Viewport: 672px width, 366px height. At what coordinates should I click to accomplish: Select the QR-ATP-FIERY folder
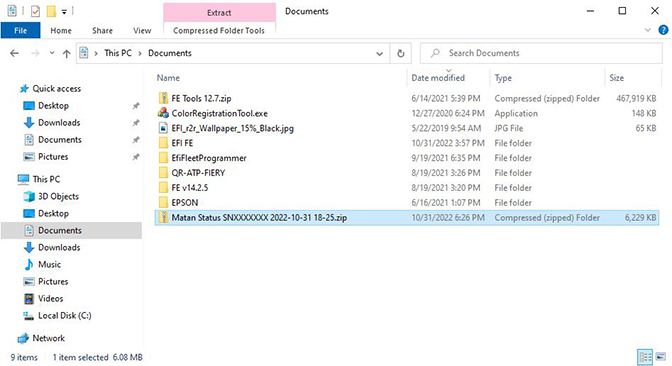coord(198,173)
